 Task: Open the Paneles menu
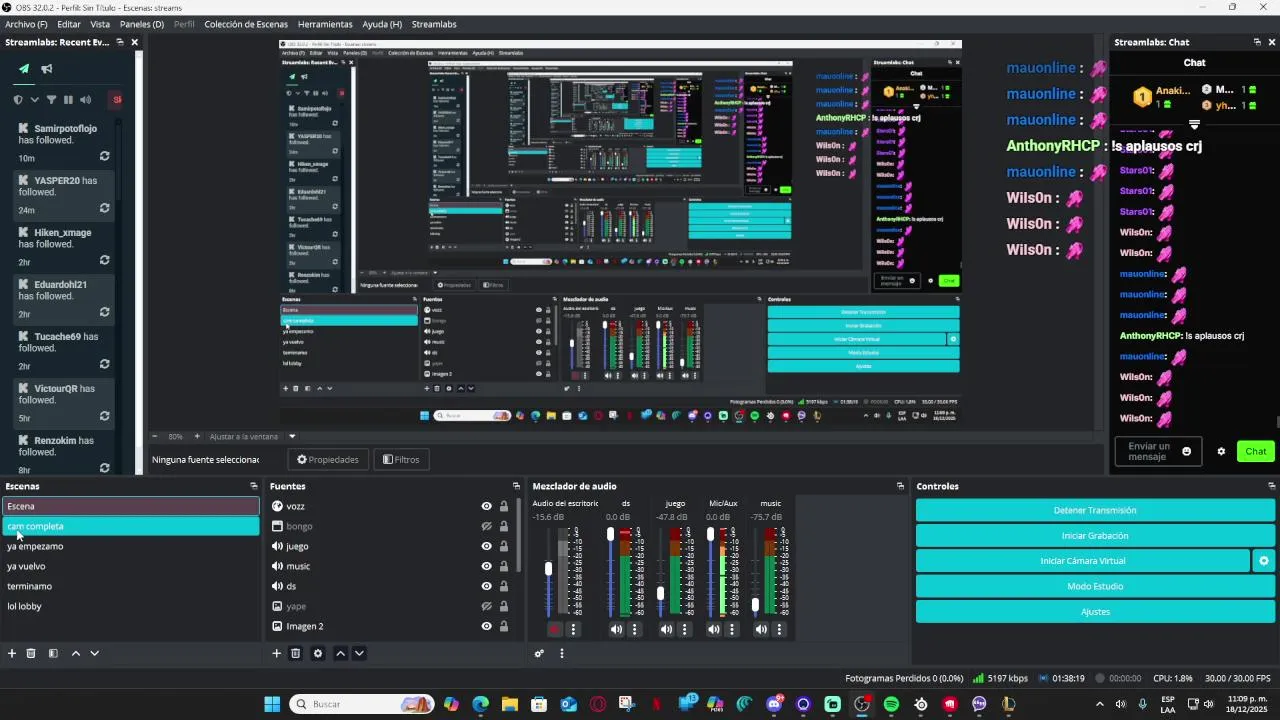pos(142,24)
